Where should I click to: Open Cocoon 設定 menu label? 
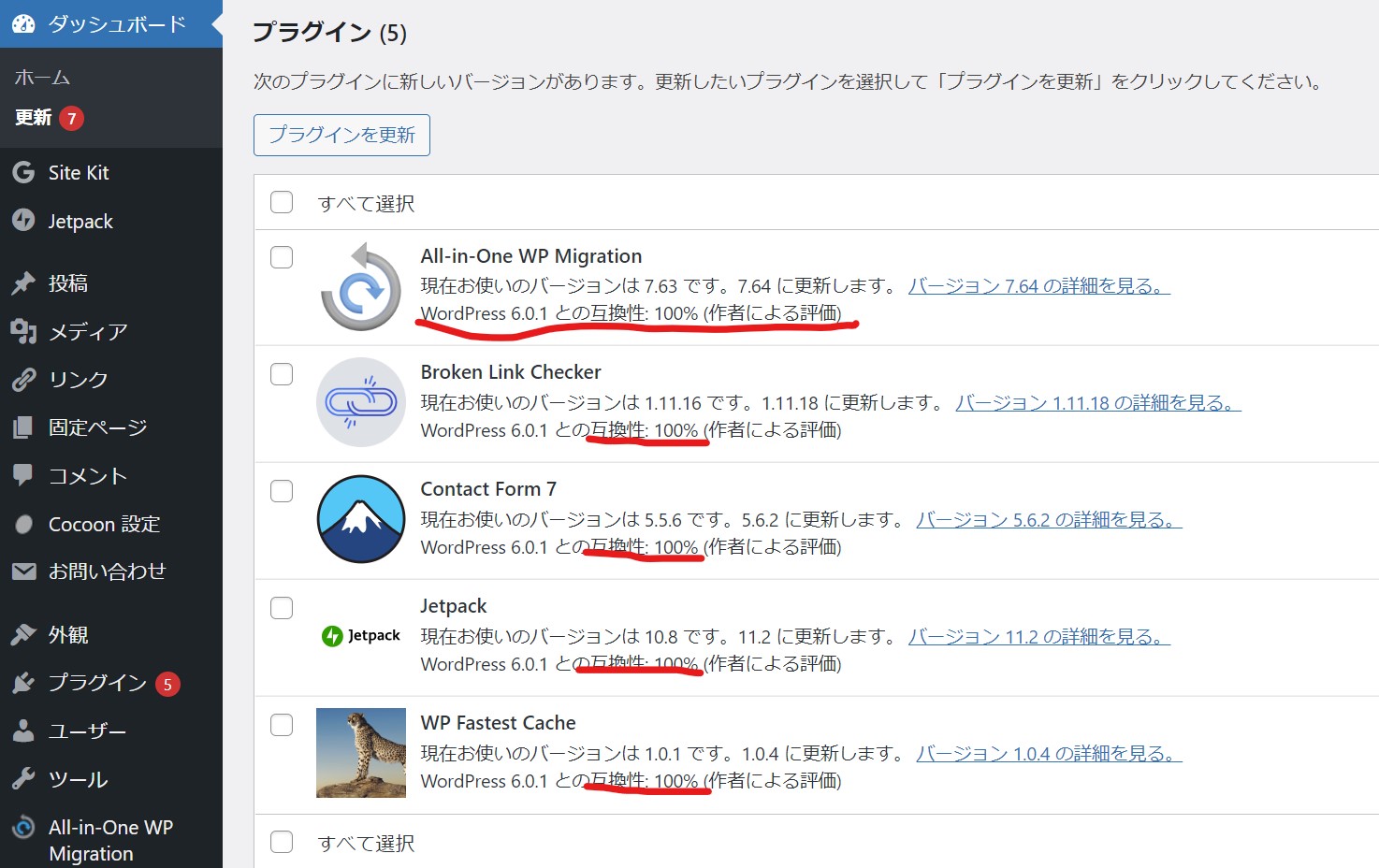pyautogui.click(x=105, y=524)
